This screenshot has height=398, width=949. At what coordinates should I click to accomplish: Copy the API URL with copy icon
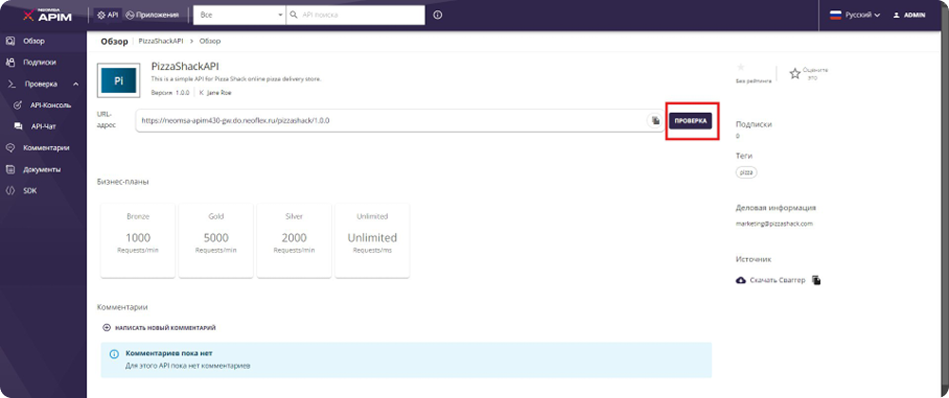click(654, 120)
